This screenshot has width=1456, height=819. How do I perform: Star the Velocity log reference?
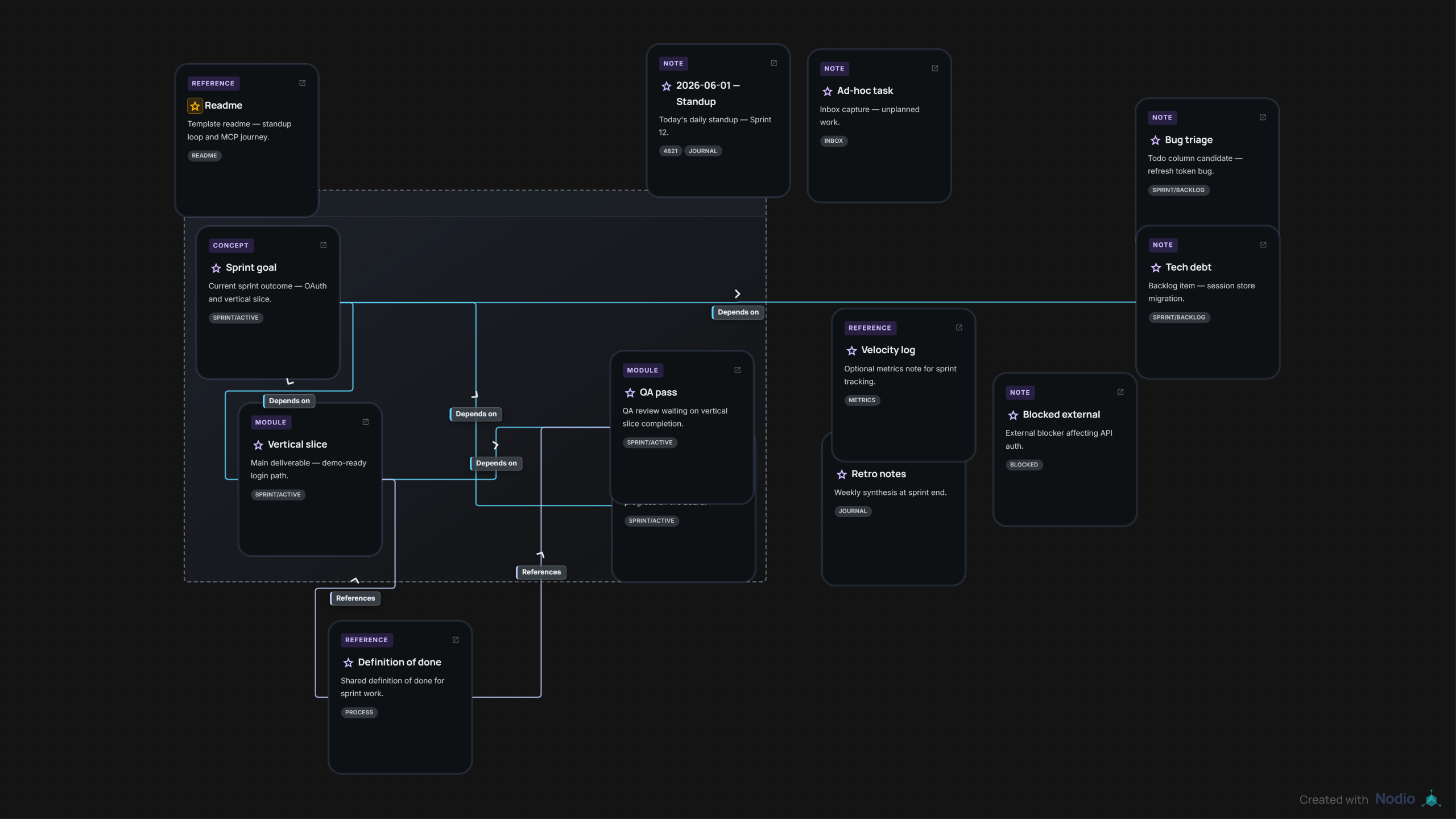[x=851, y=350]
